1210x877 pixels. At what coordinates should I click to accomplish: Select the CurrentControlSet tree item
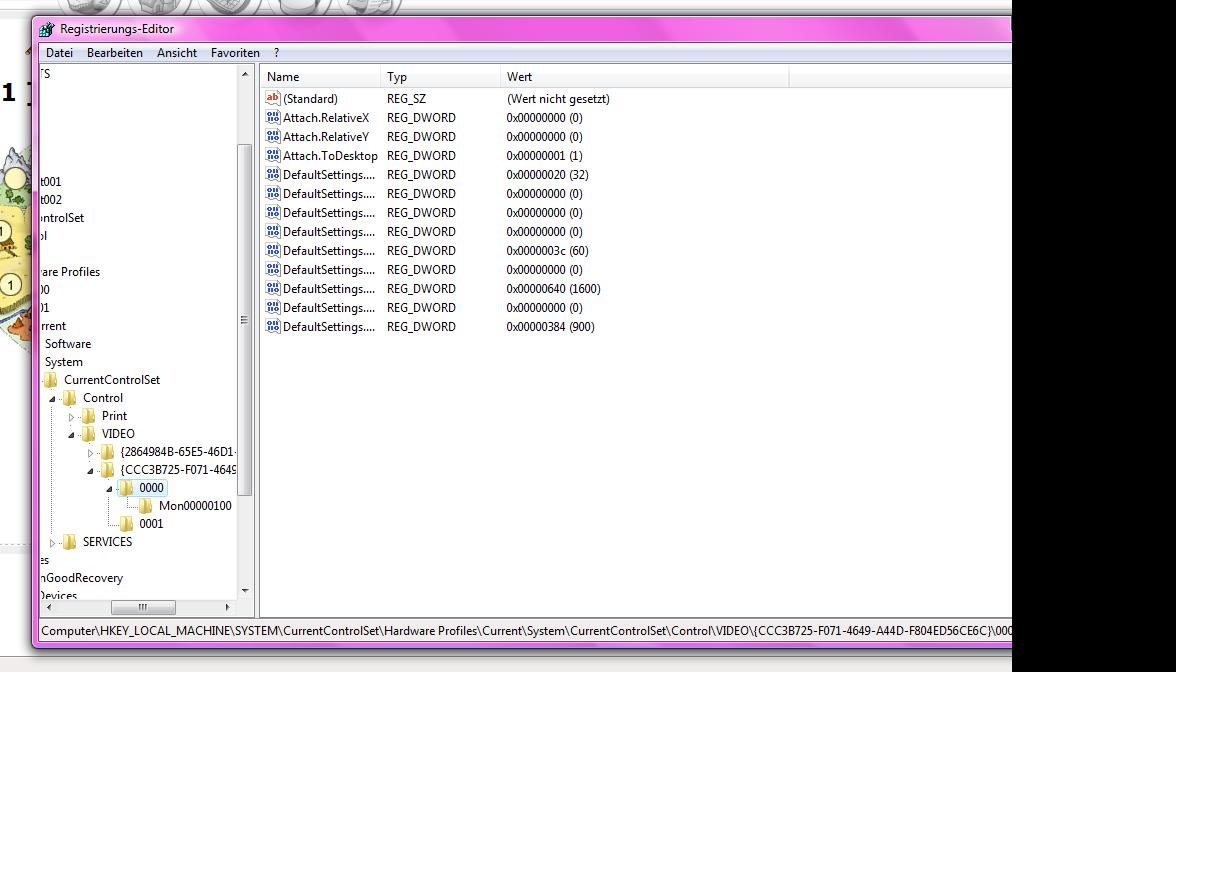point(111,380)
